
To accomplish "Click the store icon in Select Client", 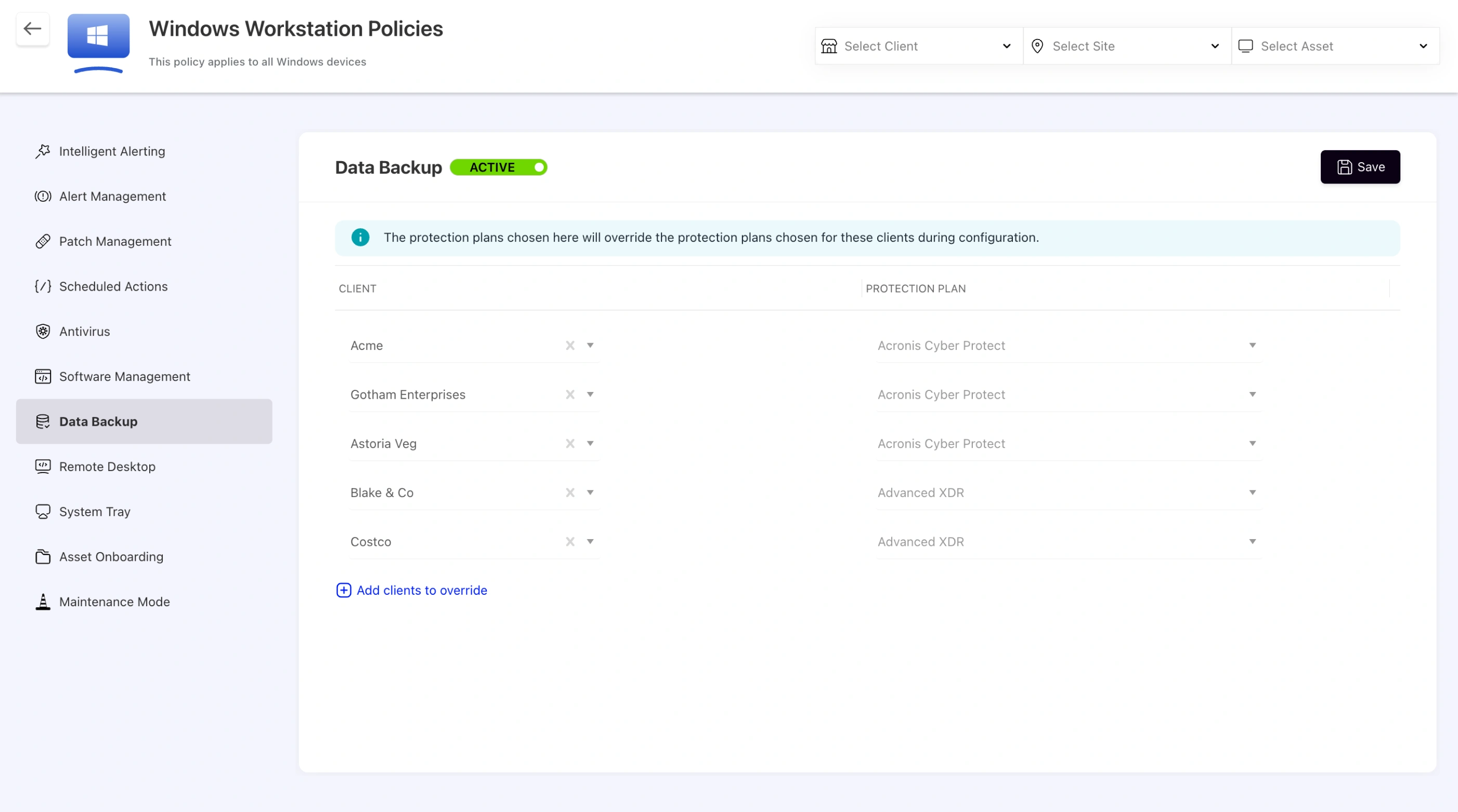I will pos(829,46).
